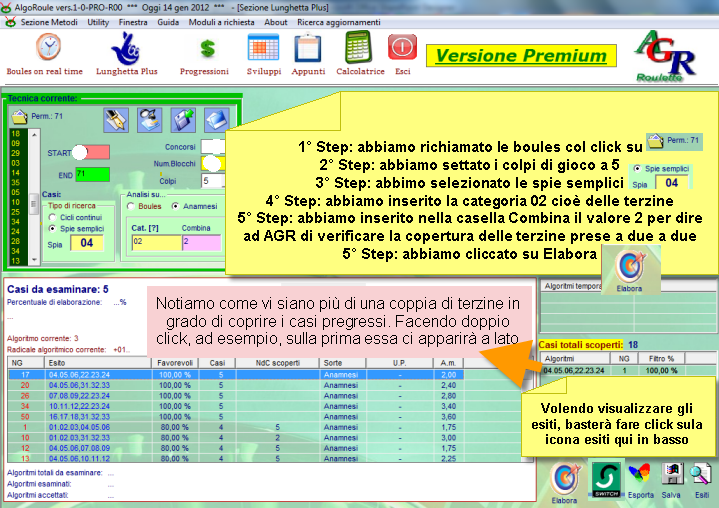Sort by A.m. column header
This screenshot has height=508, width=719.
pos(448,363)
